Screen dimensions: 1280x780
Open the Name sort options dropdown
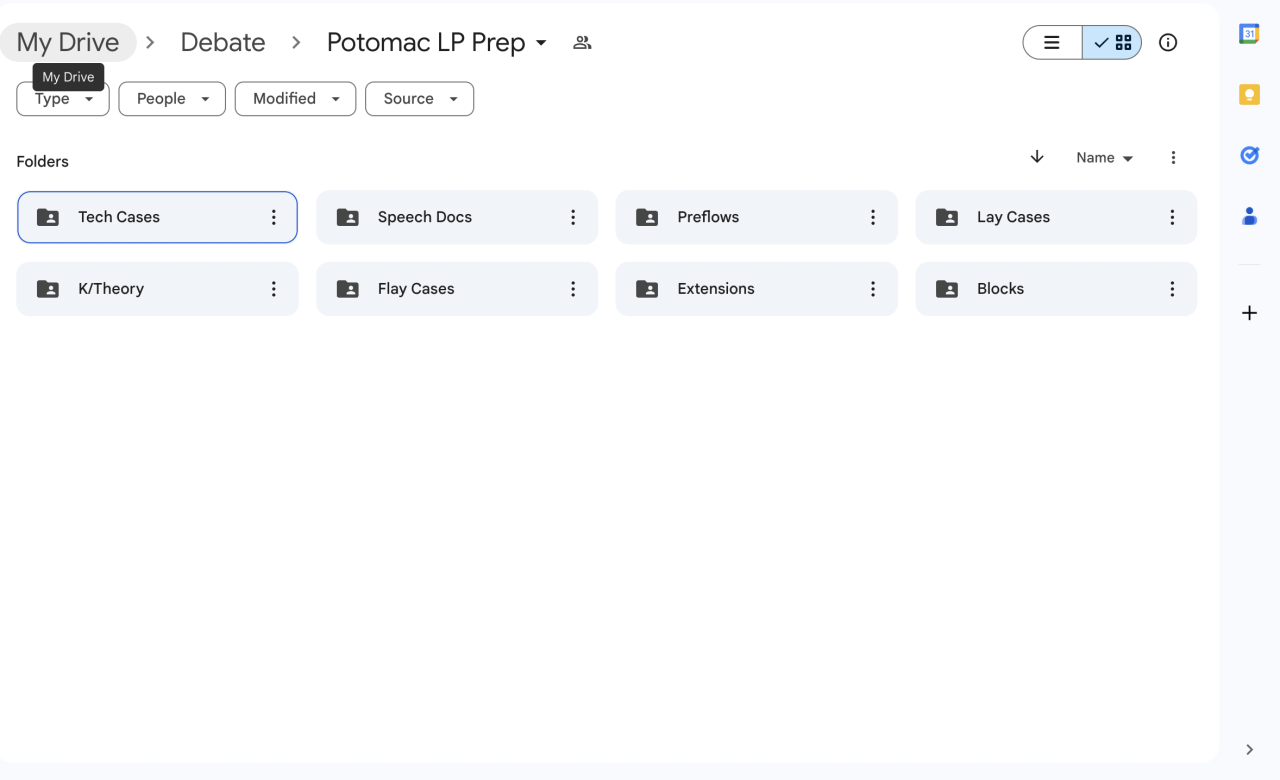(x=1104, y=158)
